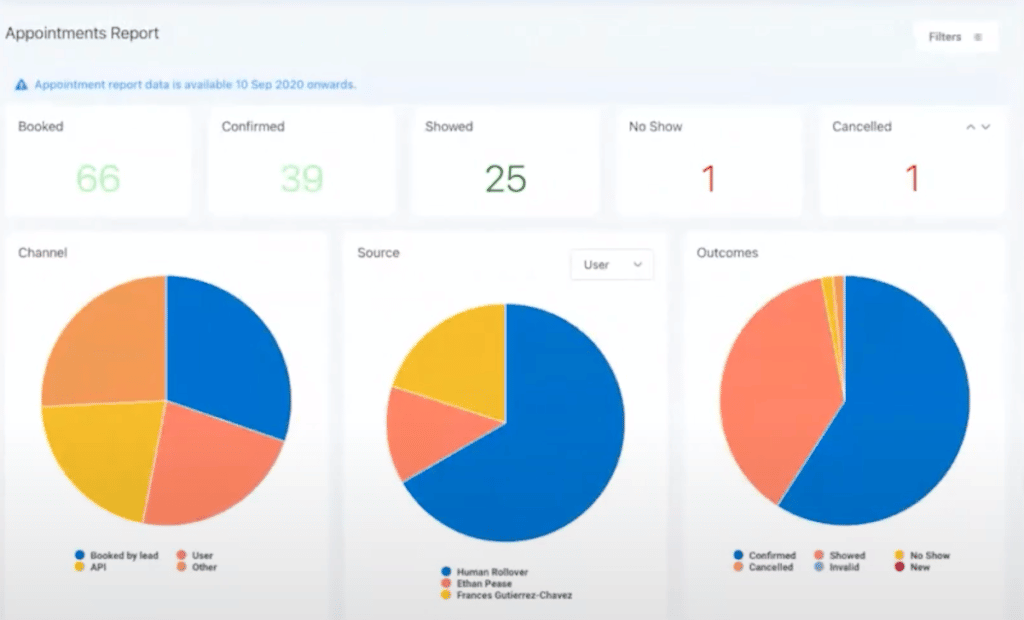This screenshot has width=1024, height=620.
Task: Select the Booked stat card showing 66
Action: click(98, 162)
